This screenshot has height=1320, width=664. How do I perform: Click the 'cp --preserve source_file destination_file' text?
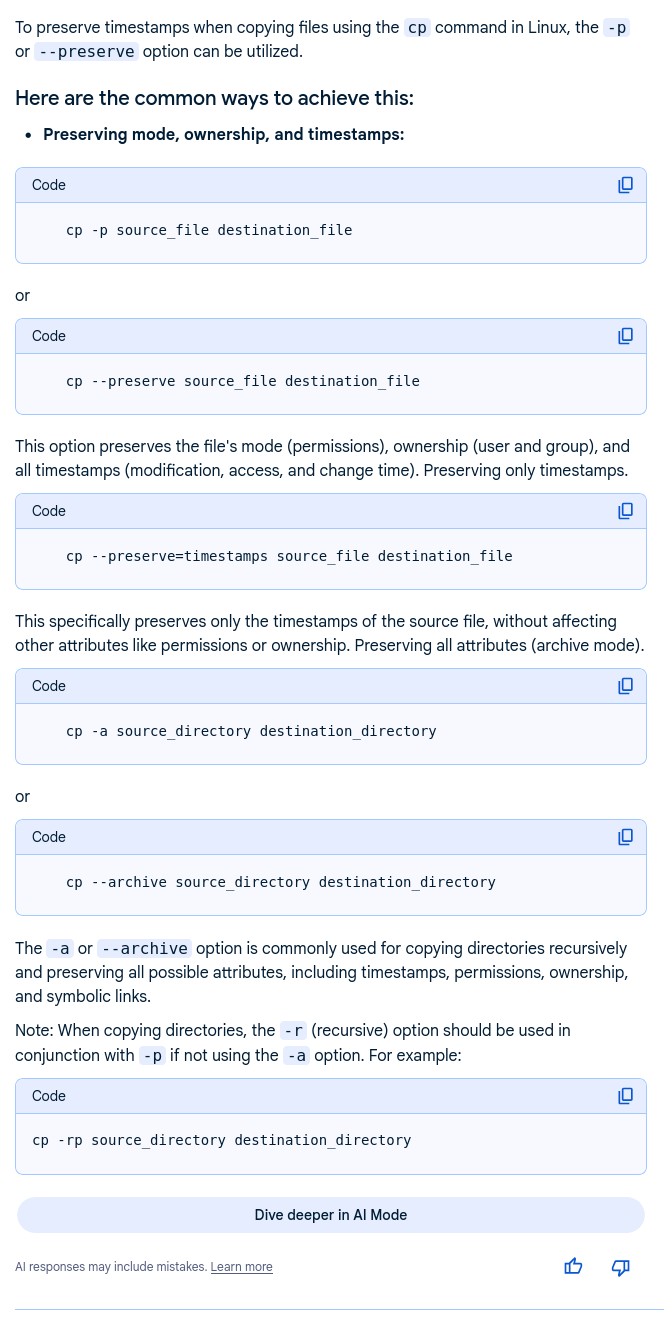coord(243,381)
